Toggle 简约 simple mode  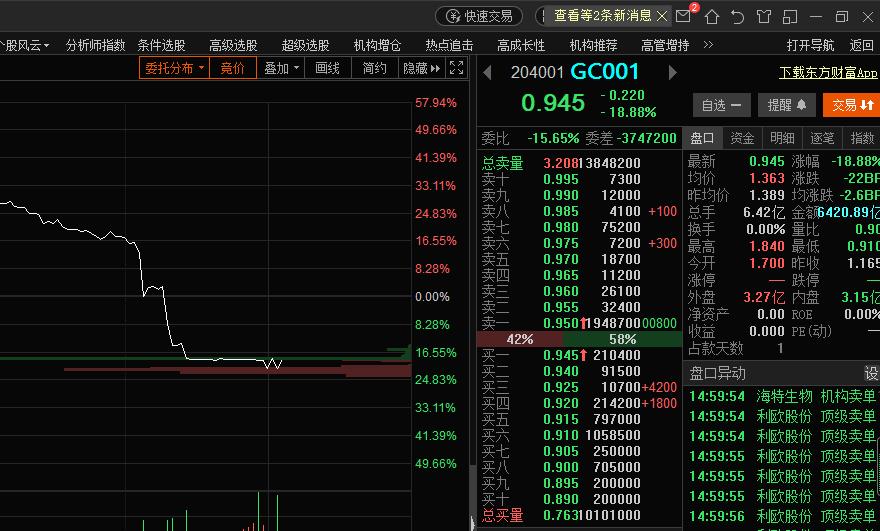pos(374,68)
